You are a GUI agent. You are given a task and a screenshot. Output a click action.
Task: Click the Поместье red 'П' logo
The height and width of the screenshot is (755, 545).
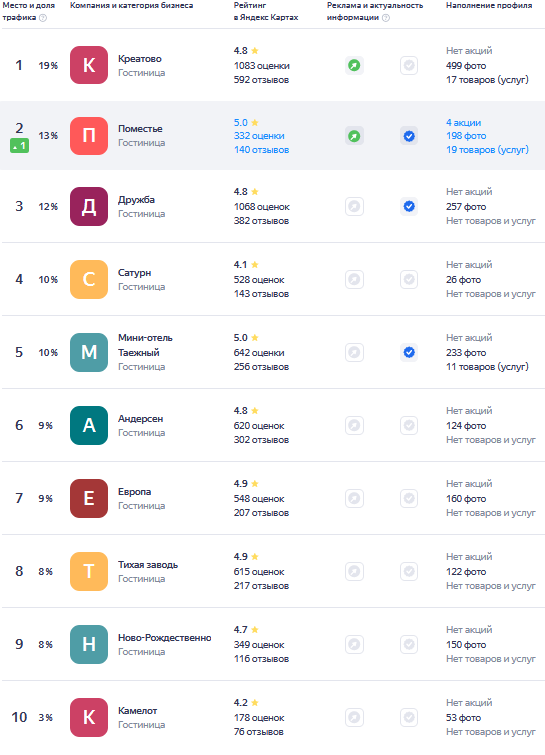89,136
